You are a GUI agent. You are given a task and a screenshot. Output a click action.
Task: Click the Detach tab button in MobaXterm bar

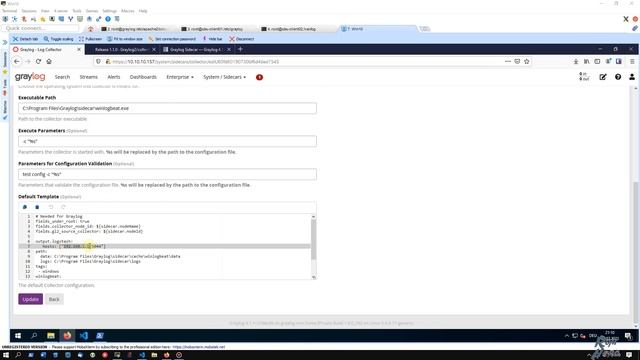(x=25, y=39)
